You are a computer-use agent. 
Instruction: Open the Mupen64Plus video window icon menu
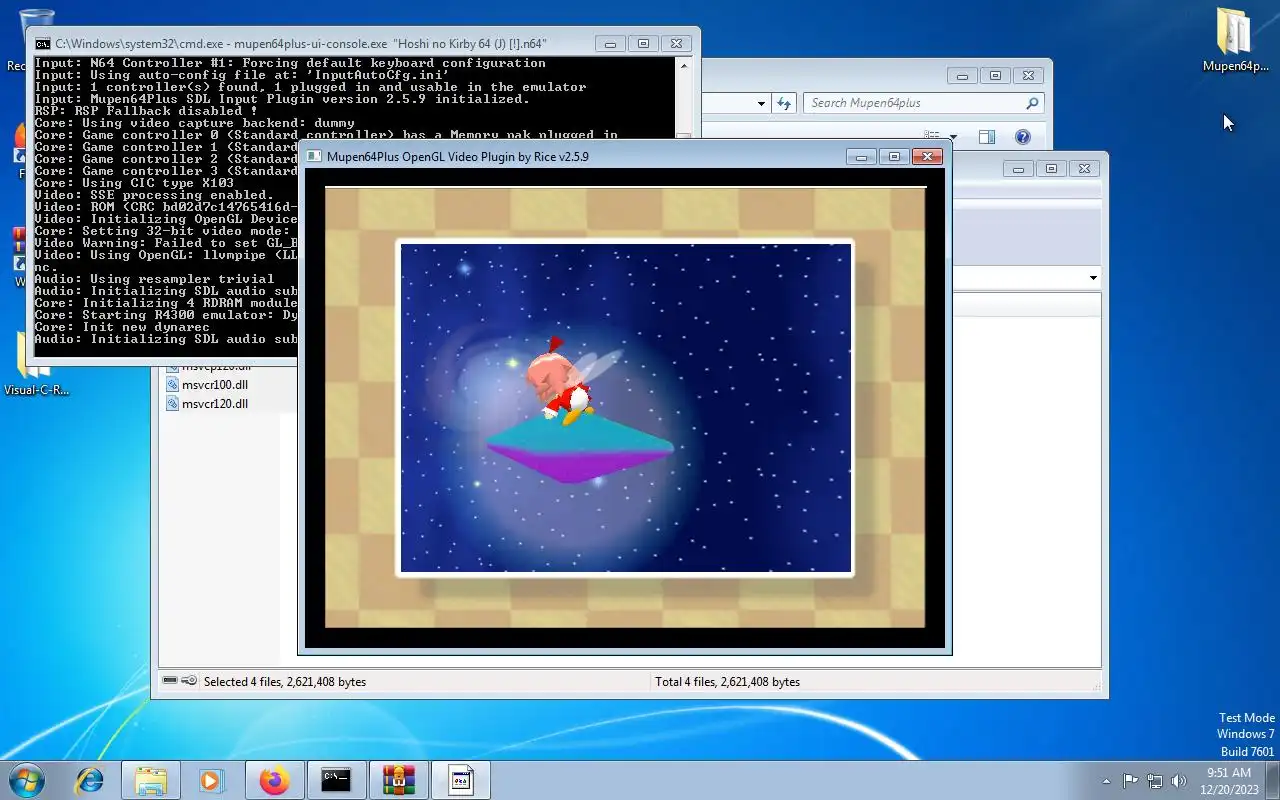[314, 157]
